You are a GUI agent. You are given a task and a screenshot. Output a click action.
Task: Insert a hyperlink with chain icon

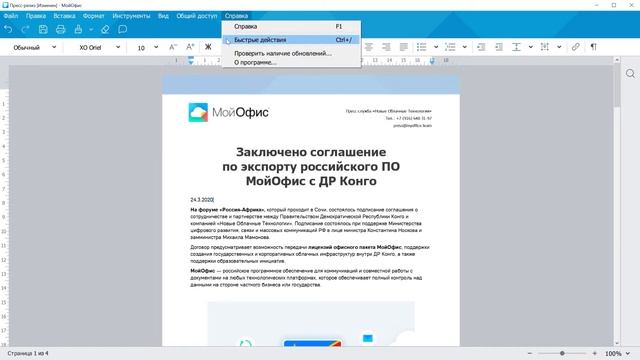tap(576, 47)
